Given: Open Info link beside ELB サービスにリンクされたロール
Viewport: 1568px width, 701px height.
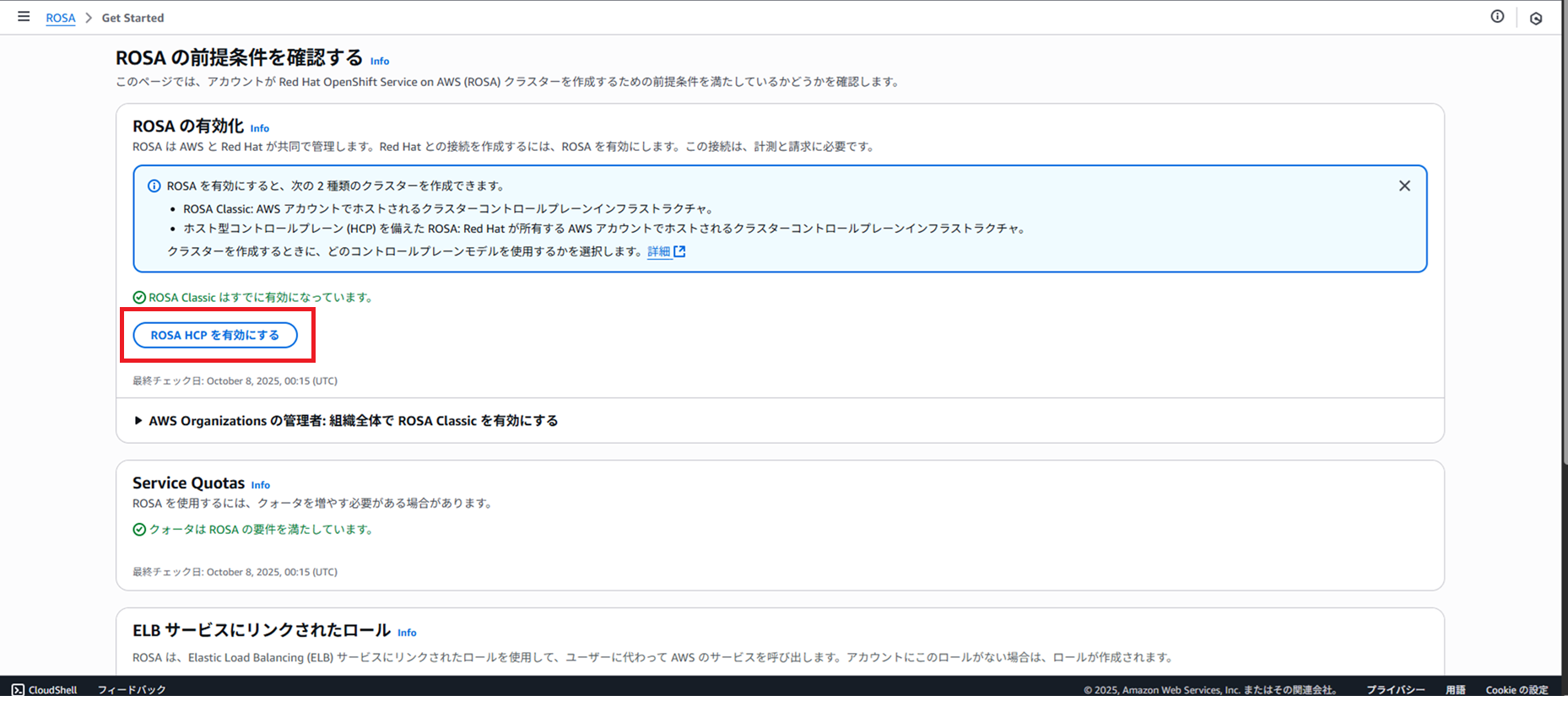Looking at the screenshot, I should click(407, 633).
